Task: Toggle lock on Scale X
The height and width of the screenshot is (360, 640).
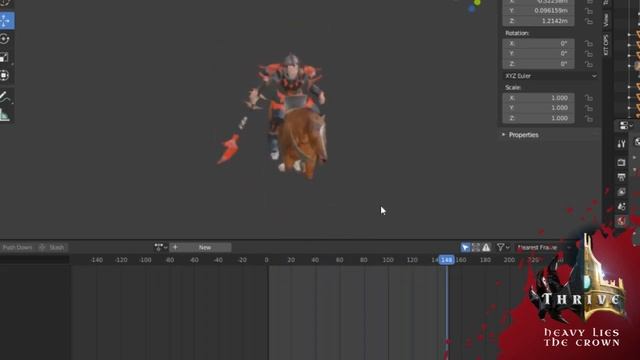Action: coord(589,98)
